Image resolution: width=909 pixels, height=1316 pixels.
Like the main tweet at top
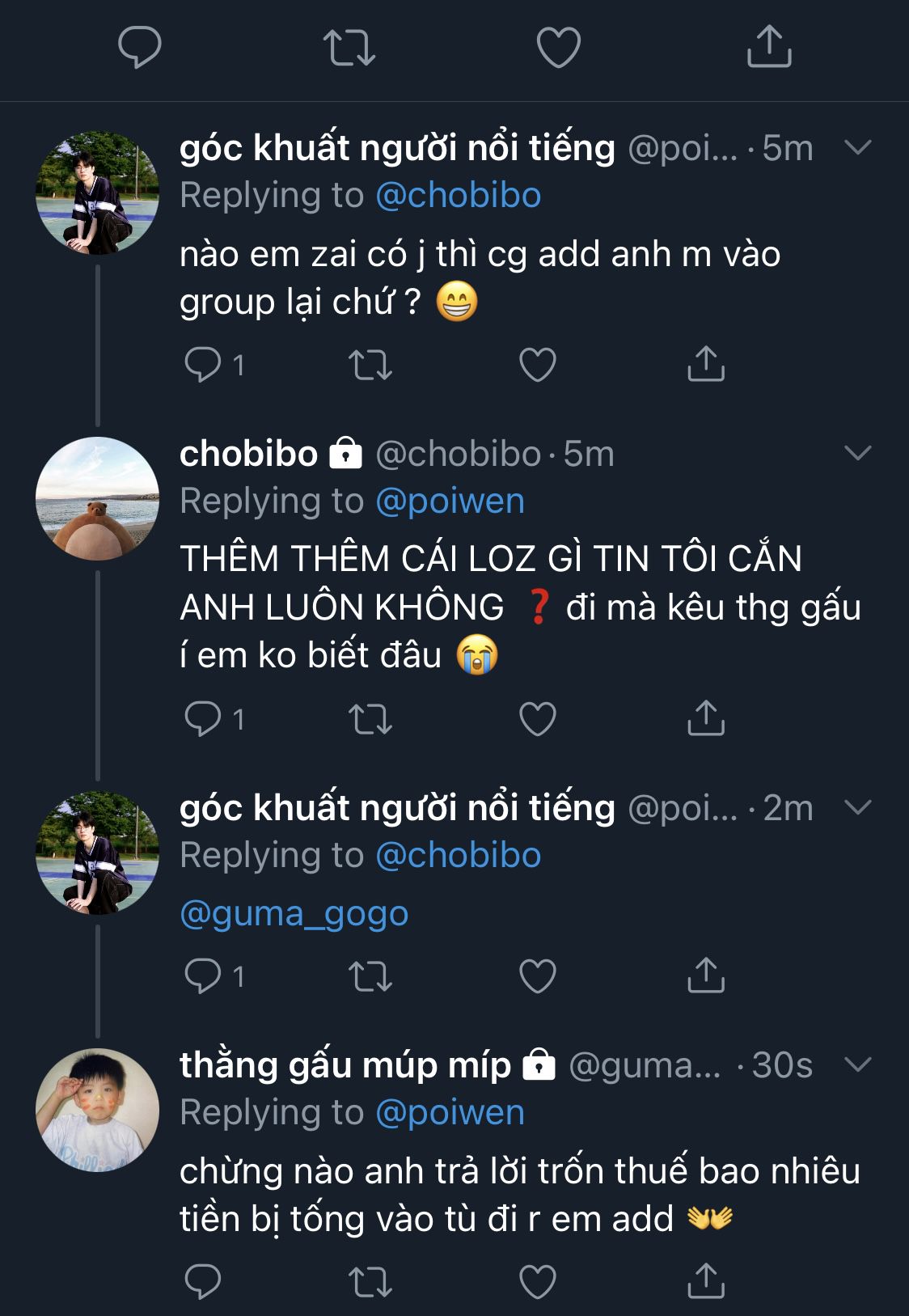point(559,47)
